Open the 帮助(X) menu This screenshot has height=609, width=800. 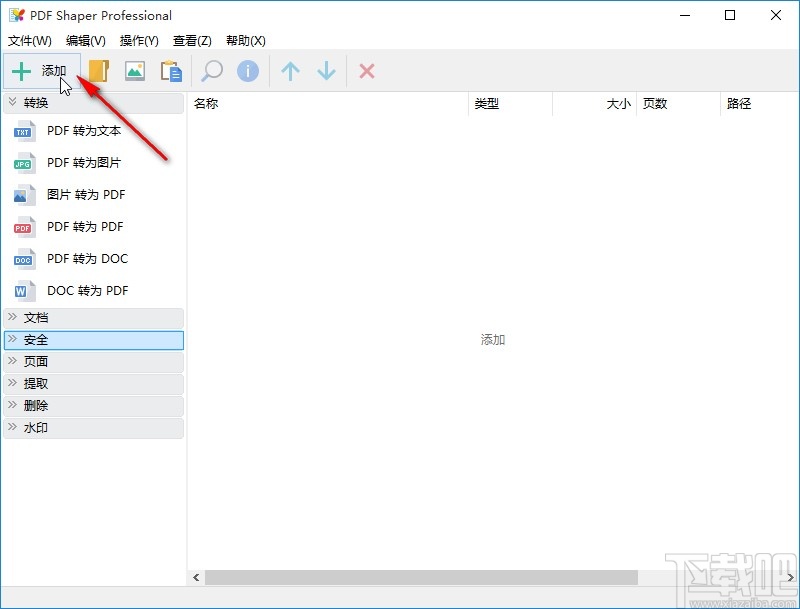point(244,41)
